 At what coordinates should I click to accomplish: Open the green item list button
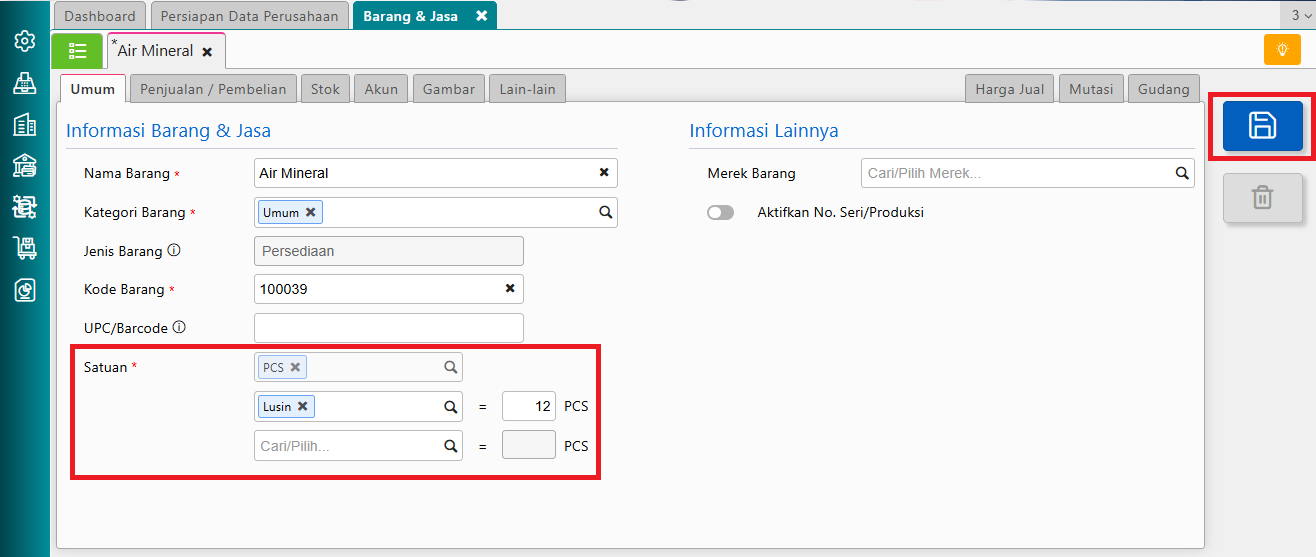(x=77, y=51)
